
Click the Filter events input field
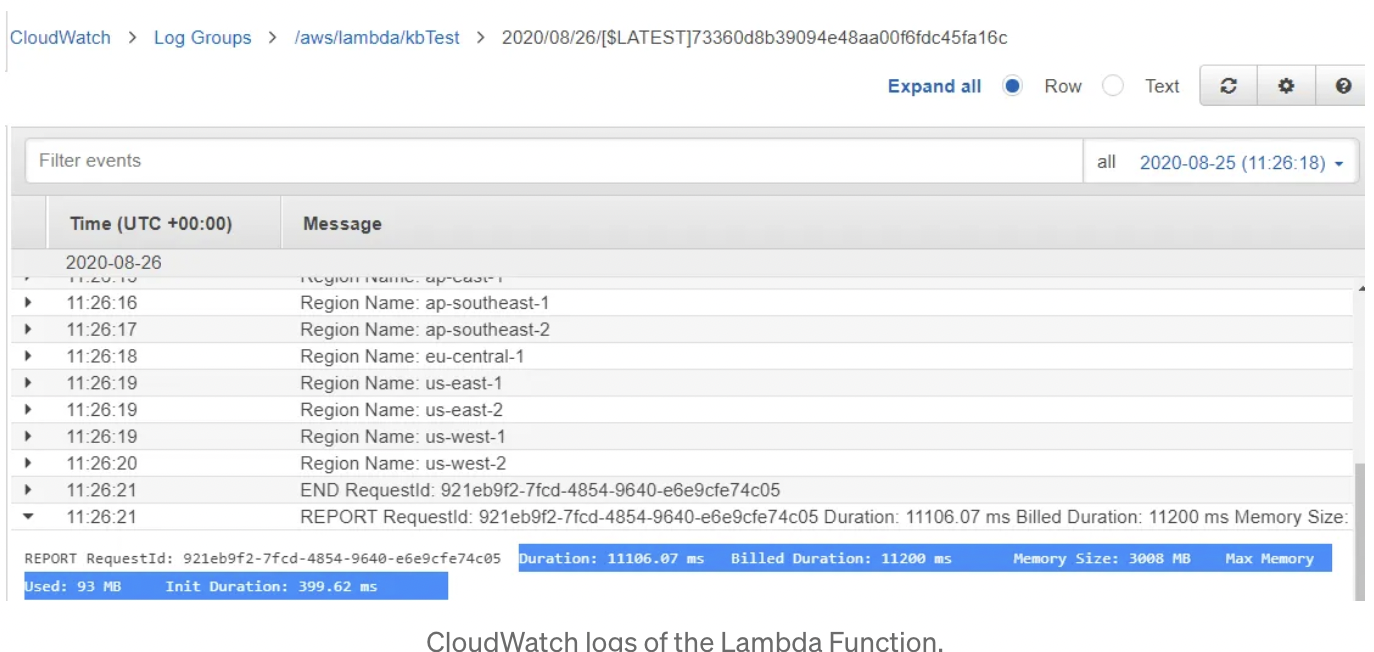tap(550, 161)
